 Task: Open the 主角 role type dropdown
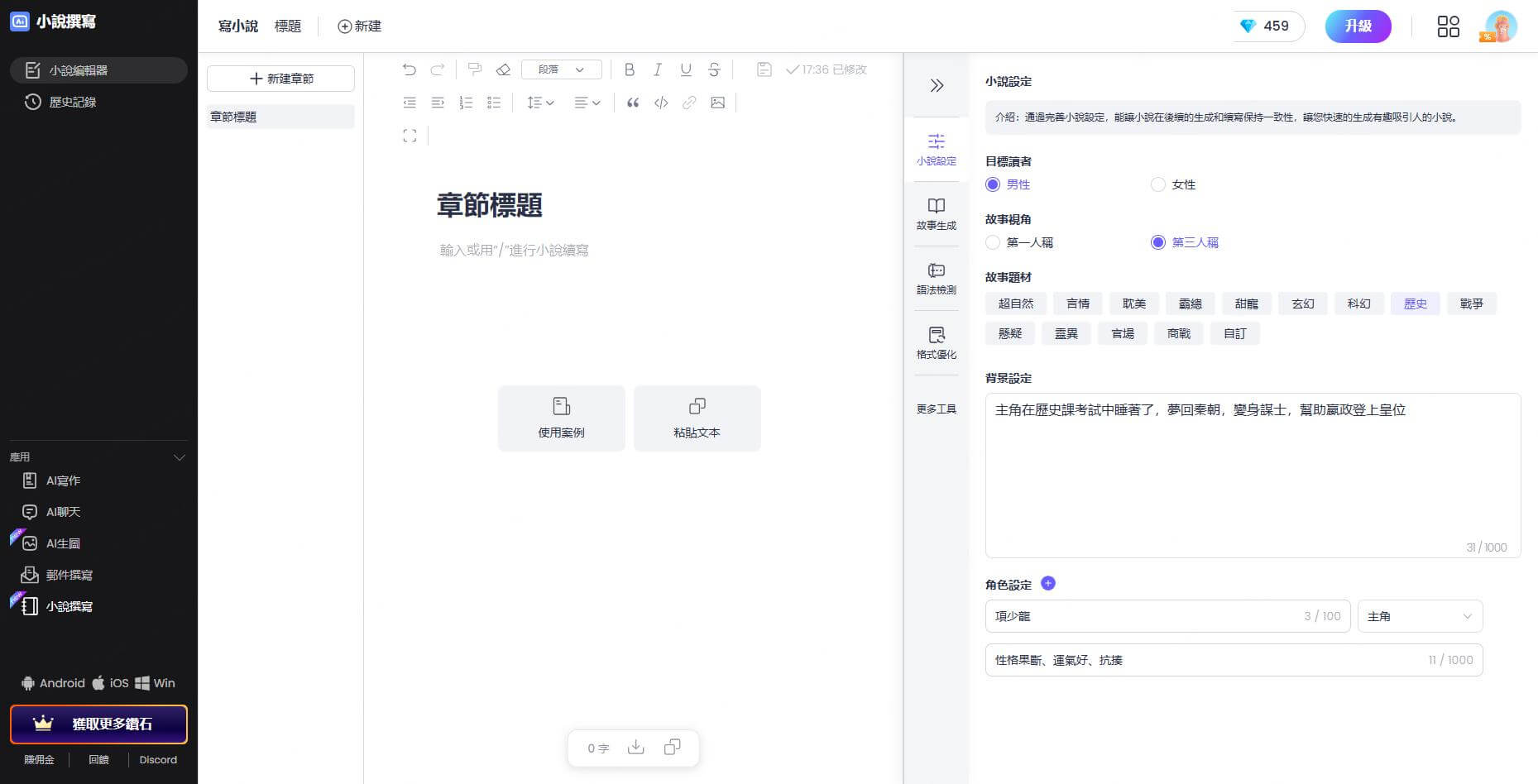(x=1420, y=616)
